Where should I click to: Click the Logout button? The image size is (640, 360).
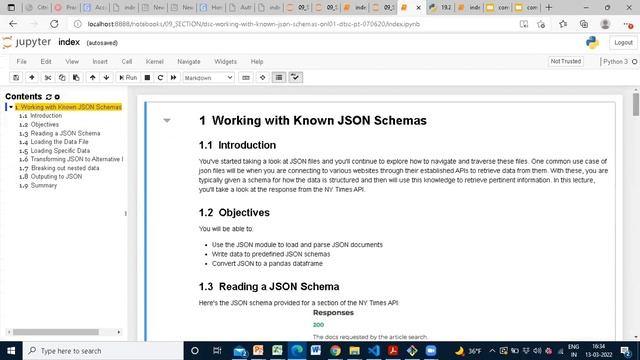pos(623,42)
